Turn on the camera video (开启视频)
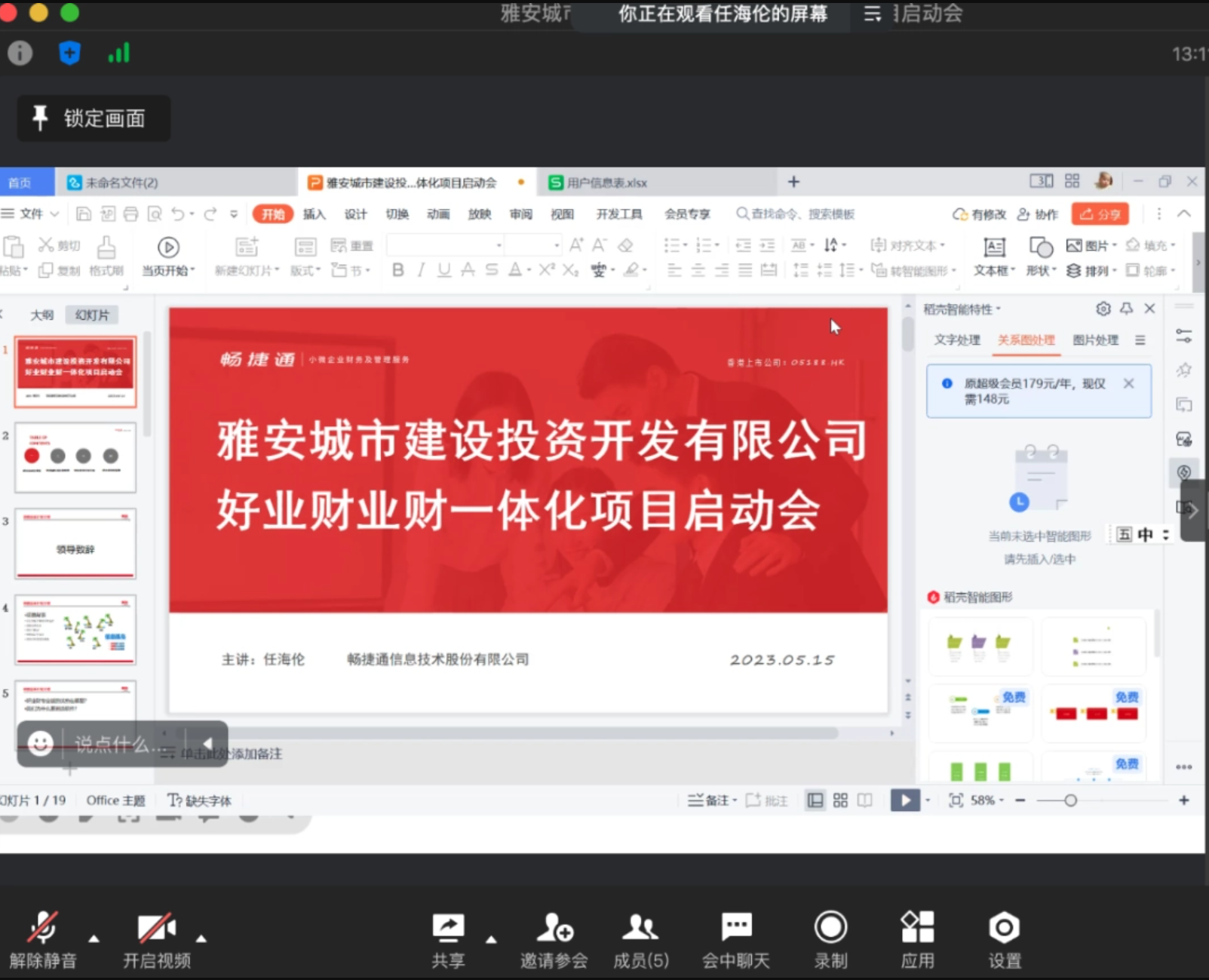 pyautogui.click(x=156, y=927)
